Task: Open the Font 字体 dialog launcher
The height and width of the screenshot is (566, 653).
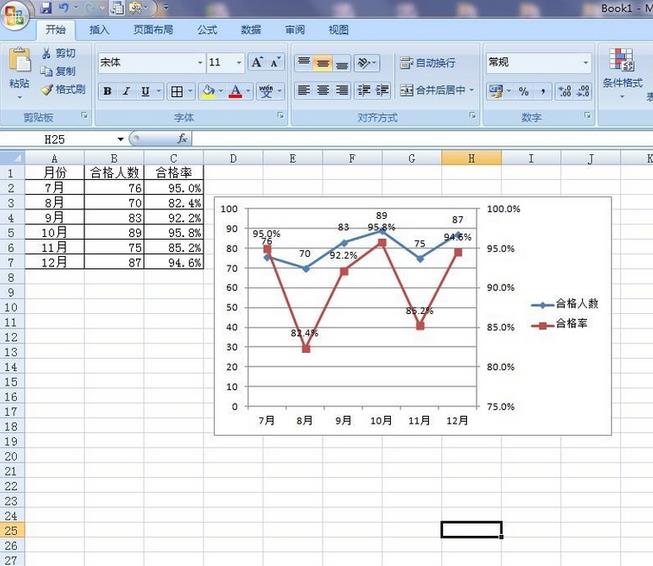Action: (x=280, y=115)
